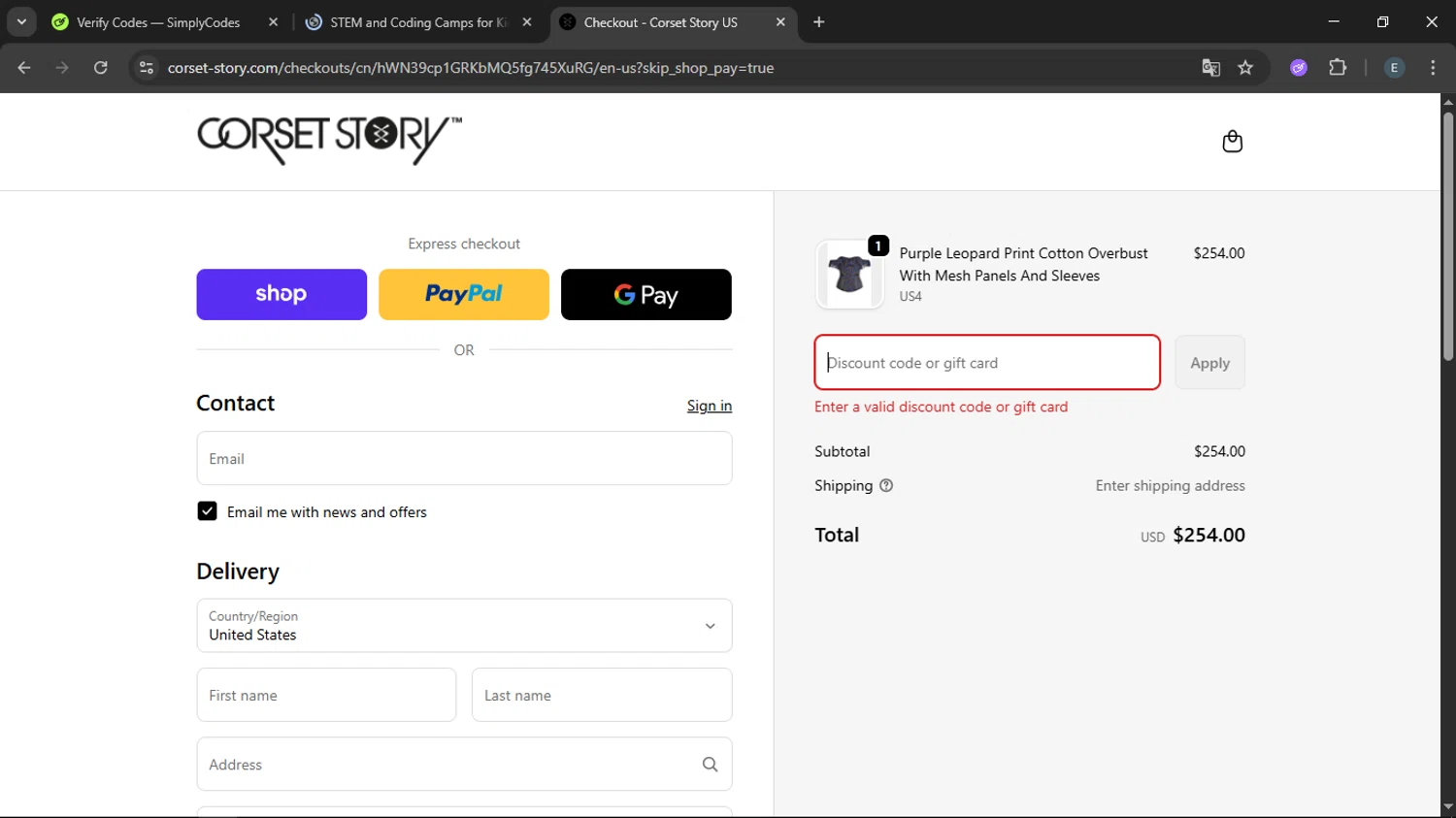Click the page vertical scrollbar thumb
This screenshot has height=818, width=1456.
point(1447,237)
